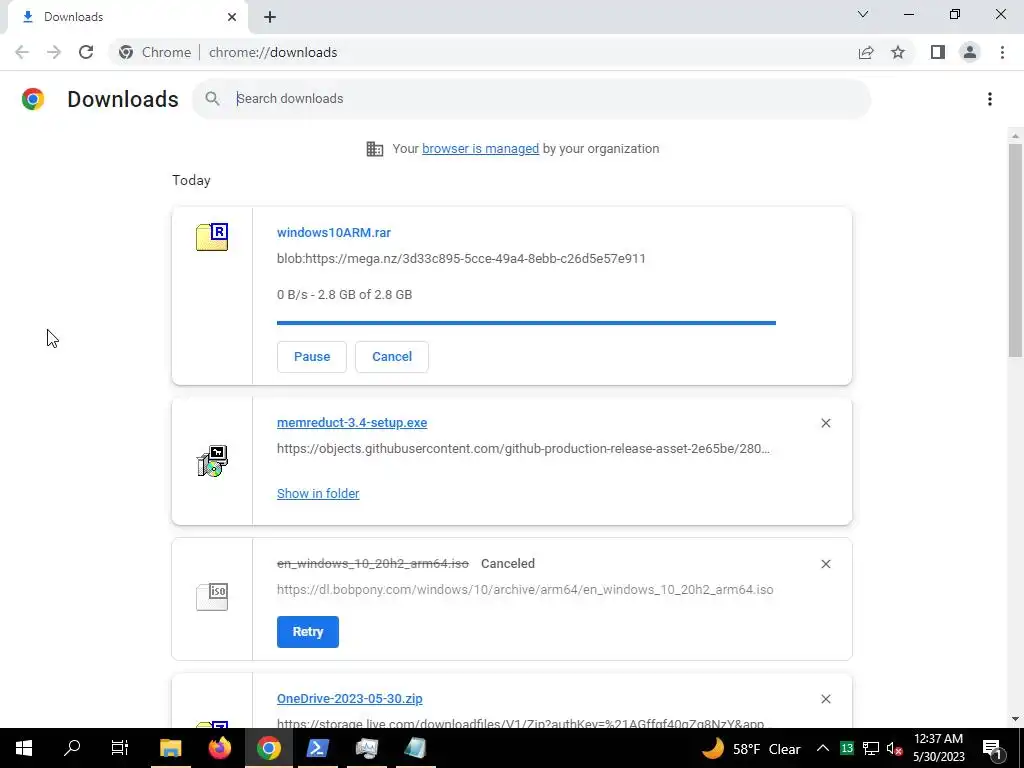Click the muted volume tray icon
This screenshot has width=1024, height=768.
click(895, 748)
